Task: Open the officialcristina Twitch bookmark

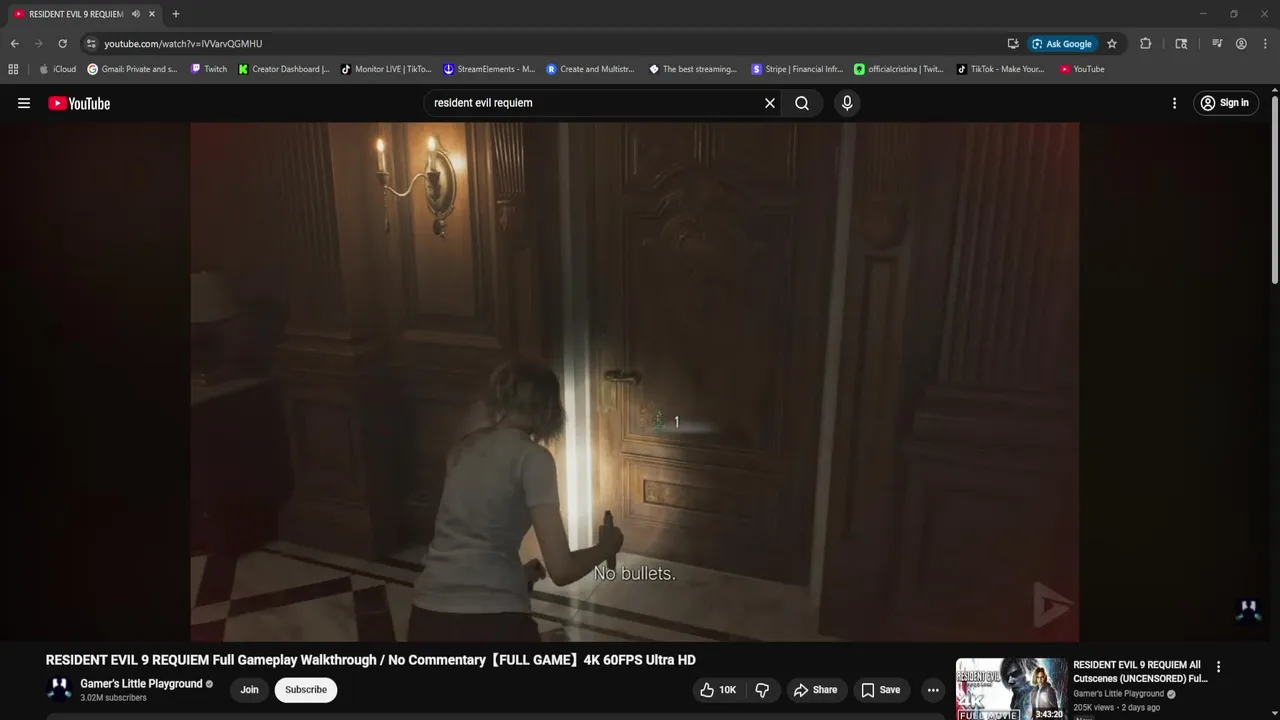Action: point(899,69)
